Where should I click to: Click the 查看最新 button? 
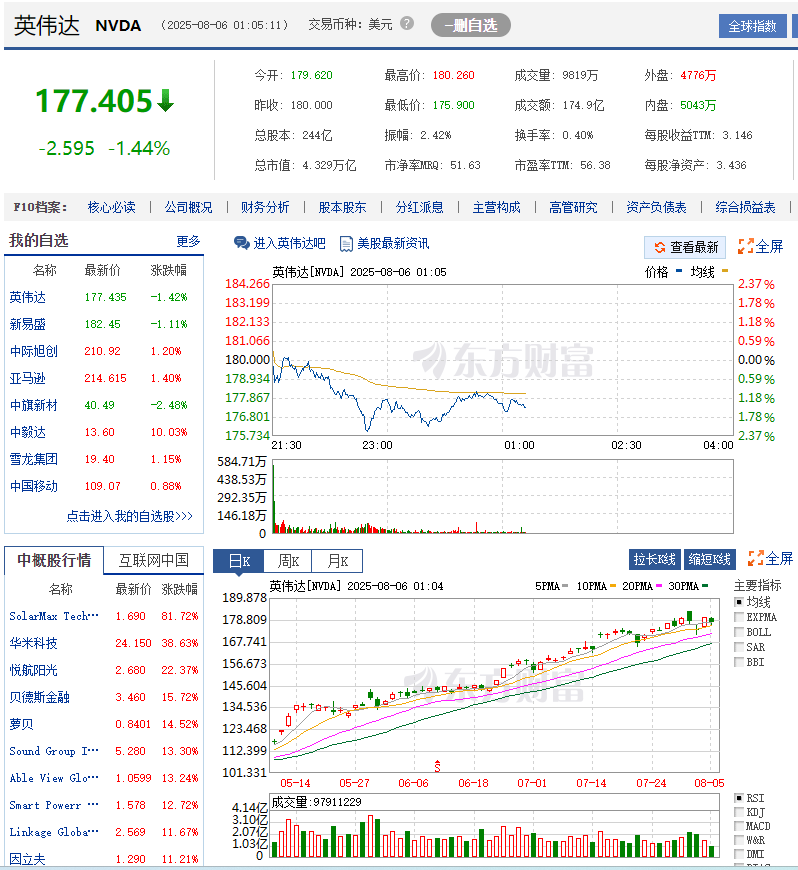tap(685, 247)
